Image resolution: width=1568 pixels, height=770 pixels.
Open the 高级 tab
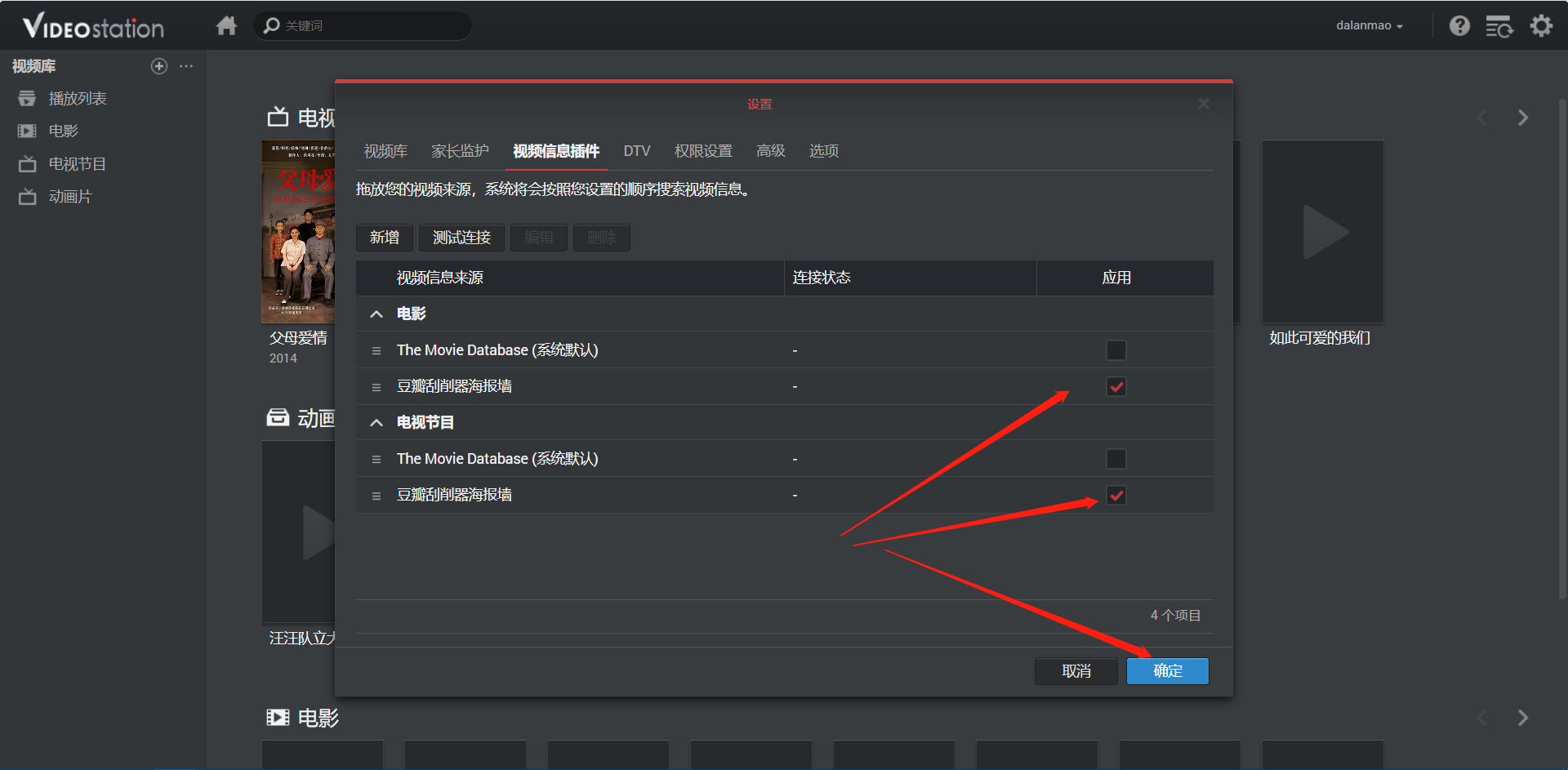(770, 151)
